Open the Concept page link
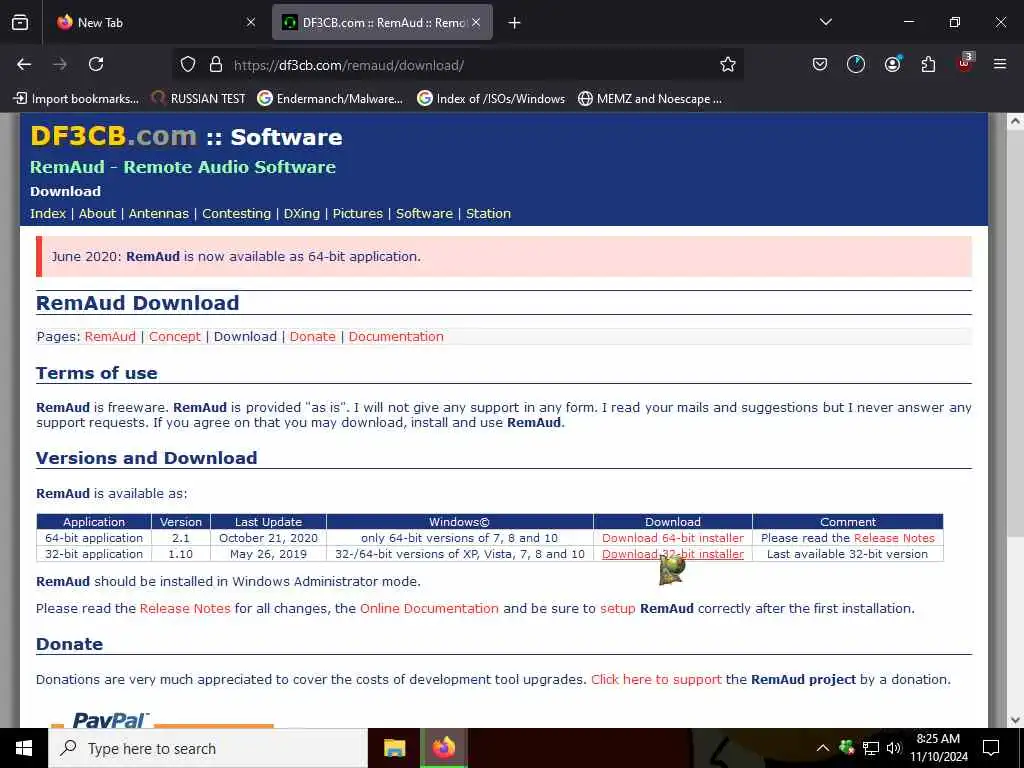The image size is (1024, 768). [175, 336]
